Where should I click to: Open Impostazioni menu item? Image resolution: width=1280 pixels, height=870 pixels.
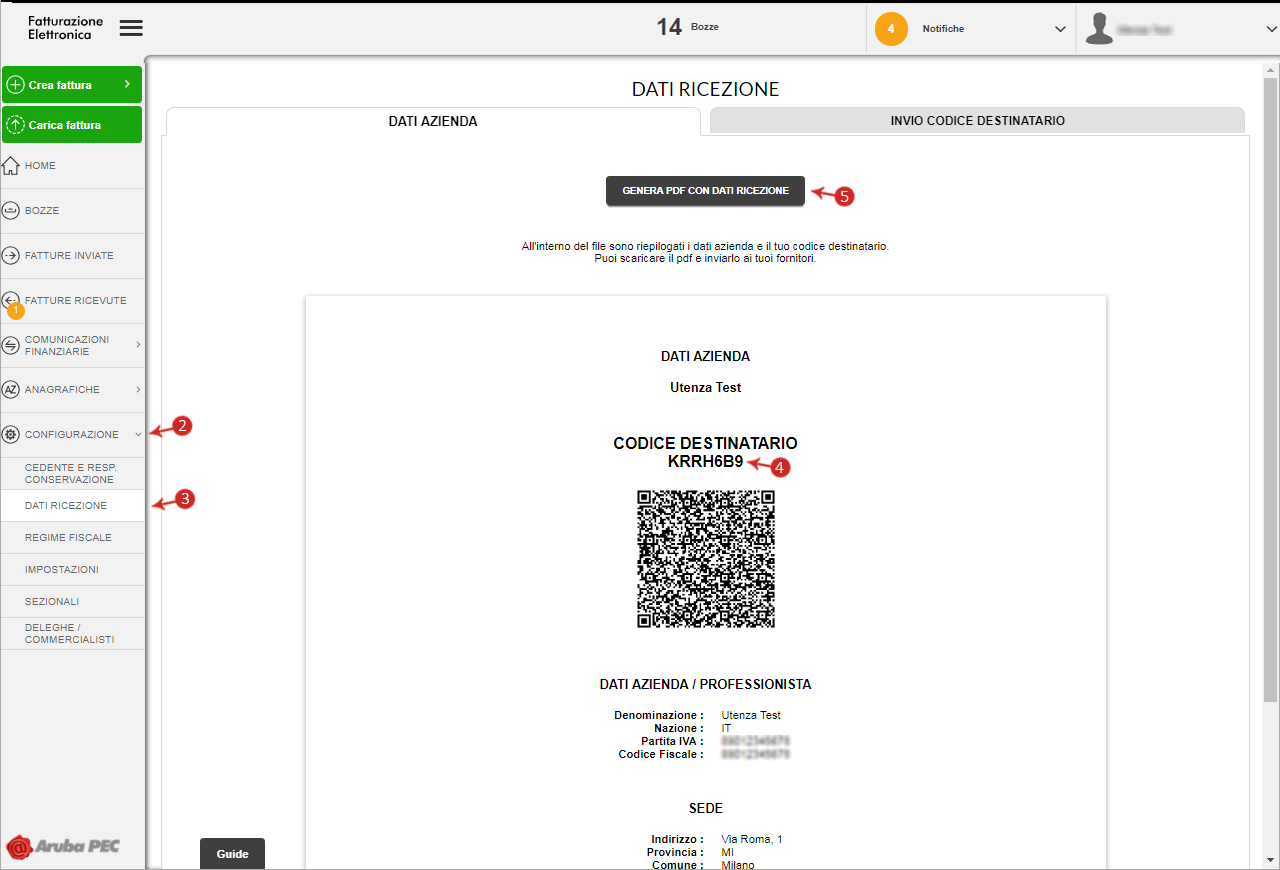72,569
